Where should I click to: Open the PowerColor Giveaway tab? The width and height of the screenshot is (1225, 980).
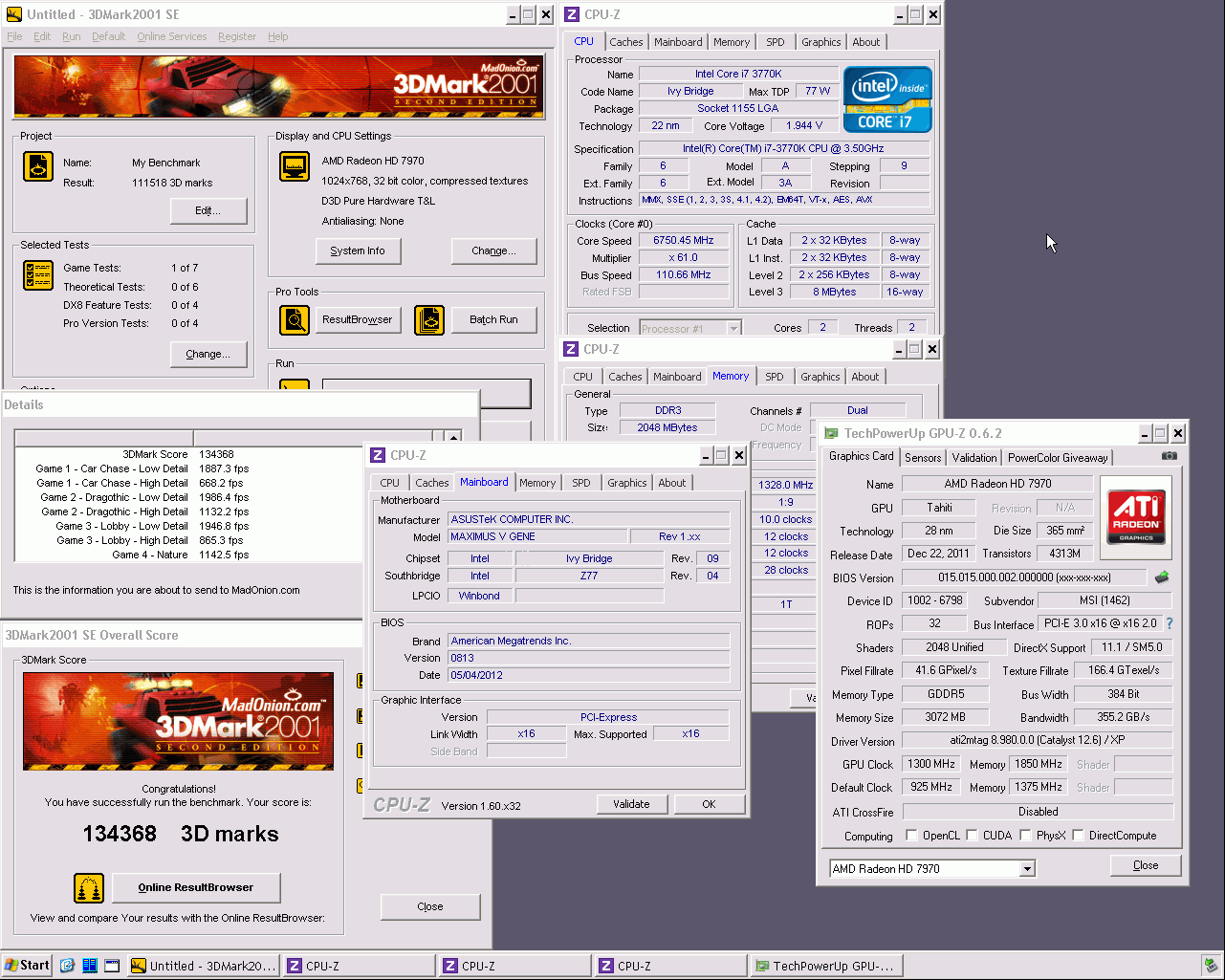pos(1058,458)
